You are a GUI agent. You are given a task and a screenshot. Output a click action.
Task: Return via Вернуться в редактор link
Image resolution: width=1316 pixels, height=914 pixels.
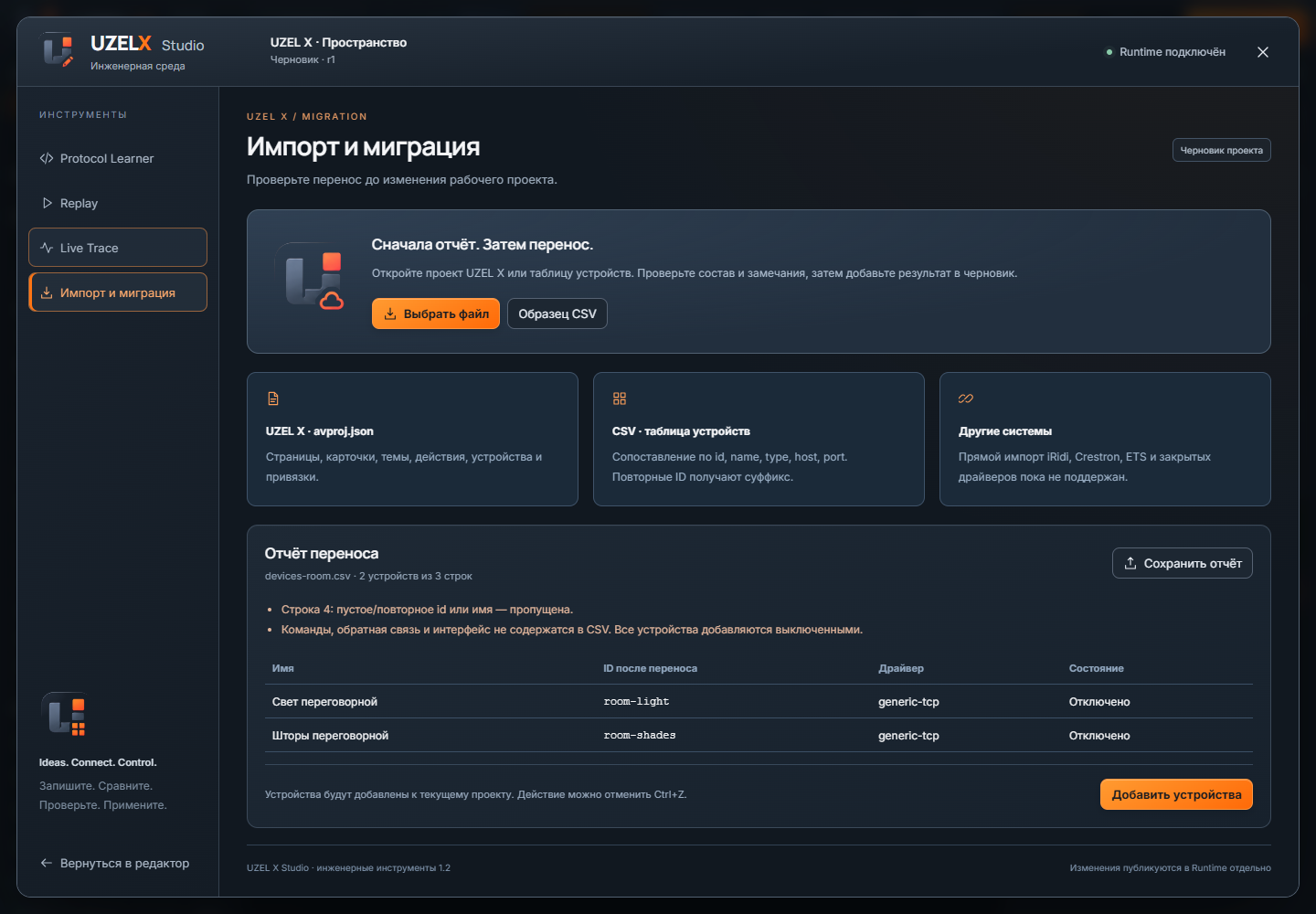pyautogui.click(x=115, y=863)
